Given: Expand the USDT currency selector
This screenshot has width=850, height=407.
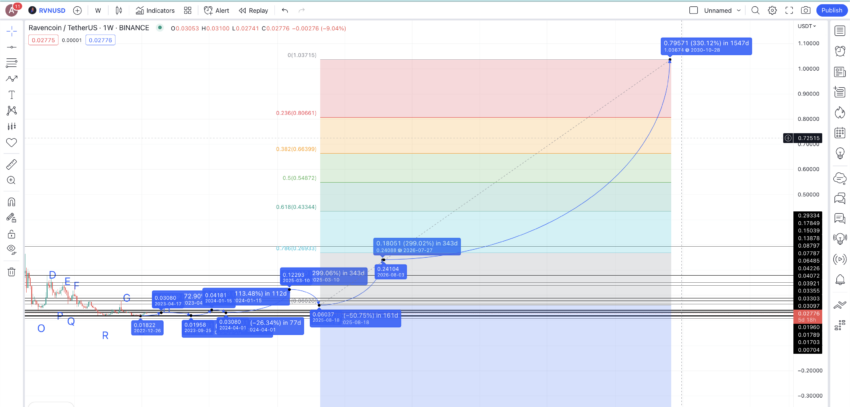Looking at the screenshot, I should pos(806,26).
